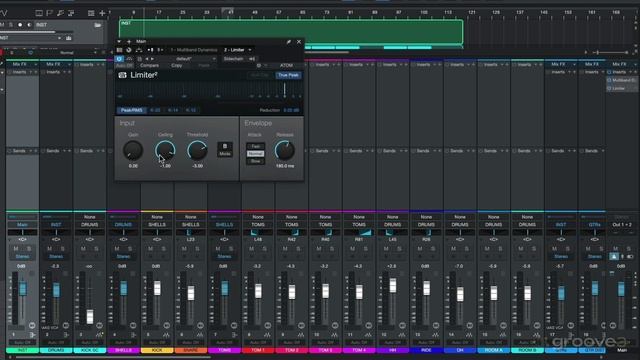Viewport: 640px width, 360px height.
Task: Open INST track instrument editor icon
Action: tap(69, 38)
